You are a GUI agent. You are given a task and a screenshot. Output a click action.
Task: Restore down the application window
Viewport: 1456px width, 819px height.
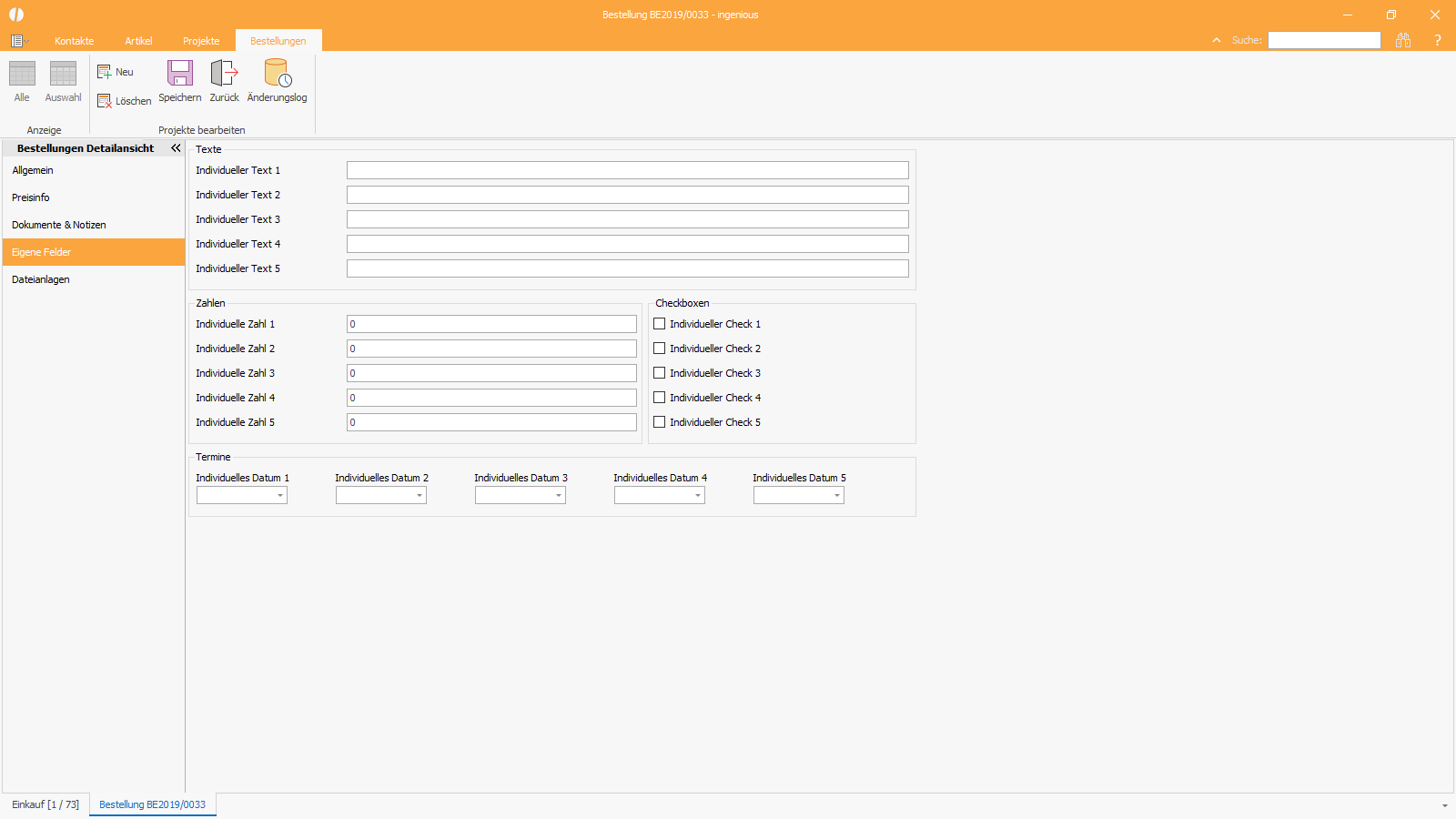pos(1390,15)
